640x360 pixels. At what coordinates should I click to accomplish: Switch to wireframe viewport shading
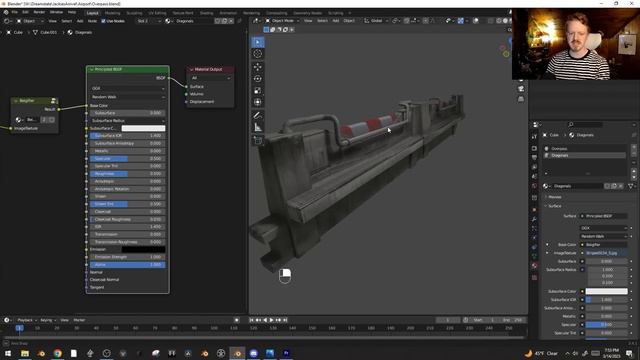pos(499,21)
